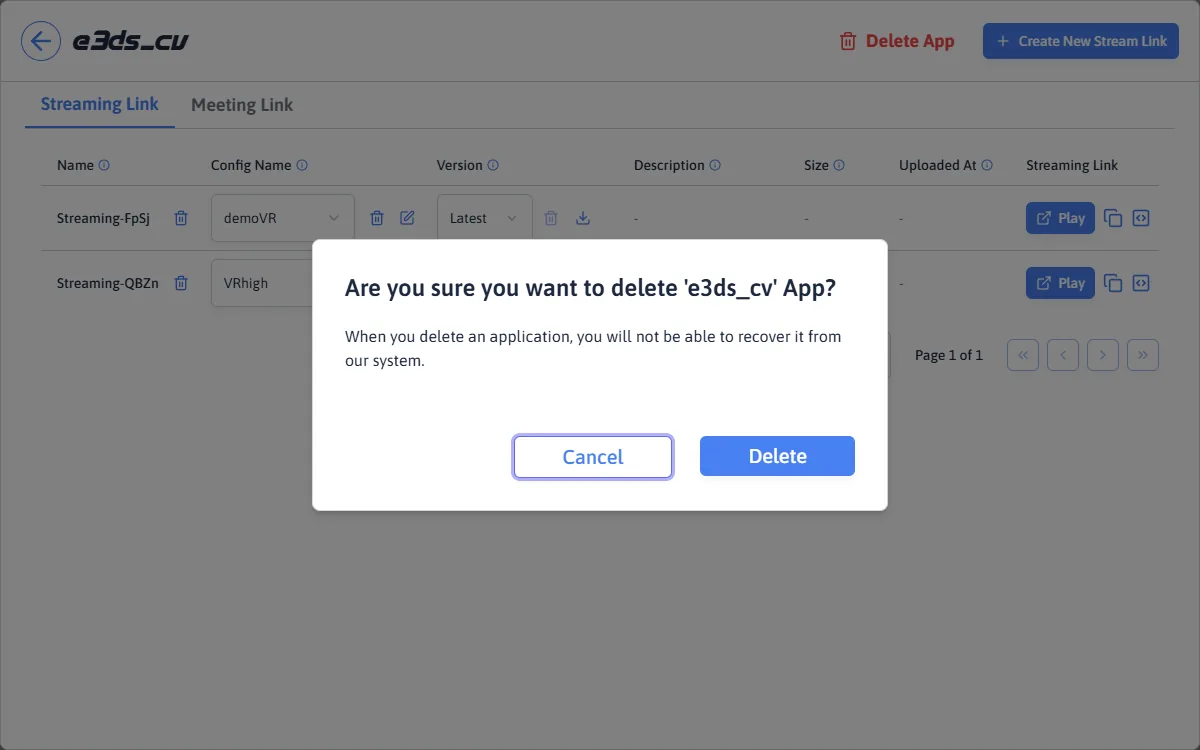Edit the demoVR config
This screenshot has height=750, width=1200.
point(407,218)
